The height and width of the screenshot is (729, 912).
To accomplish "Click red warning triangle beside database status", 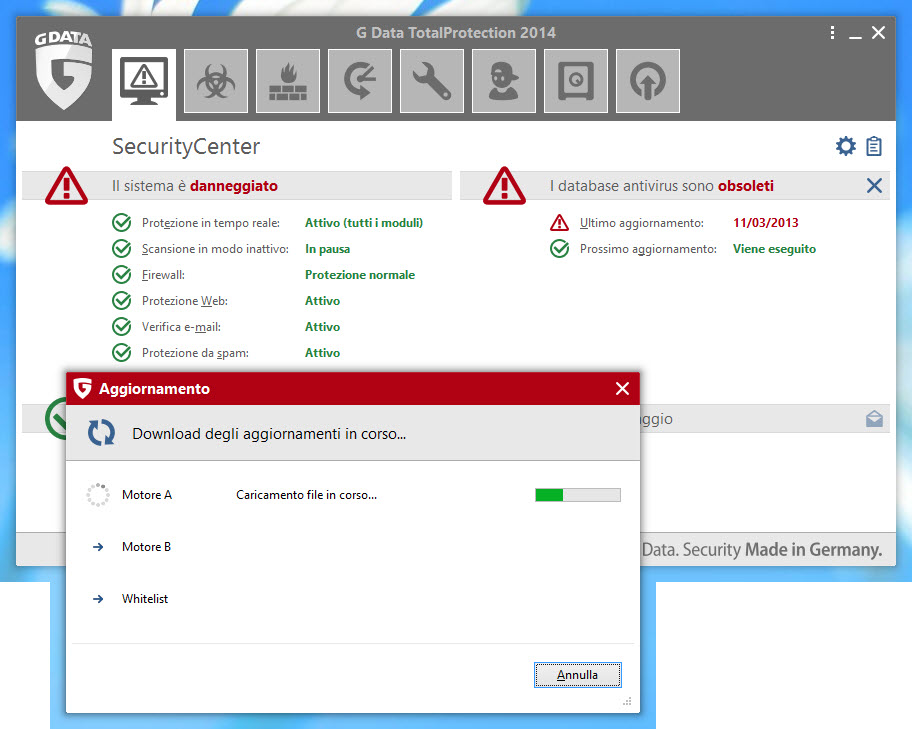I will click(504, 186).
